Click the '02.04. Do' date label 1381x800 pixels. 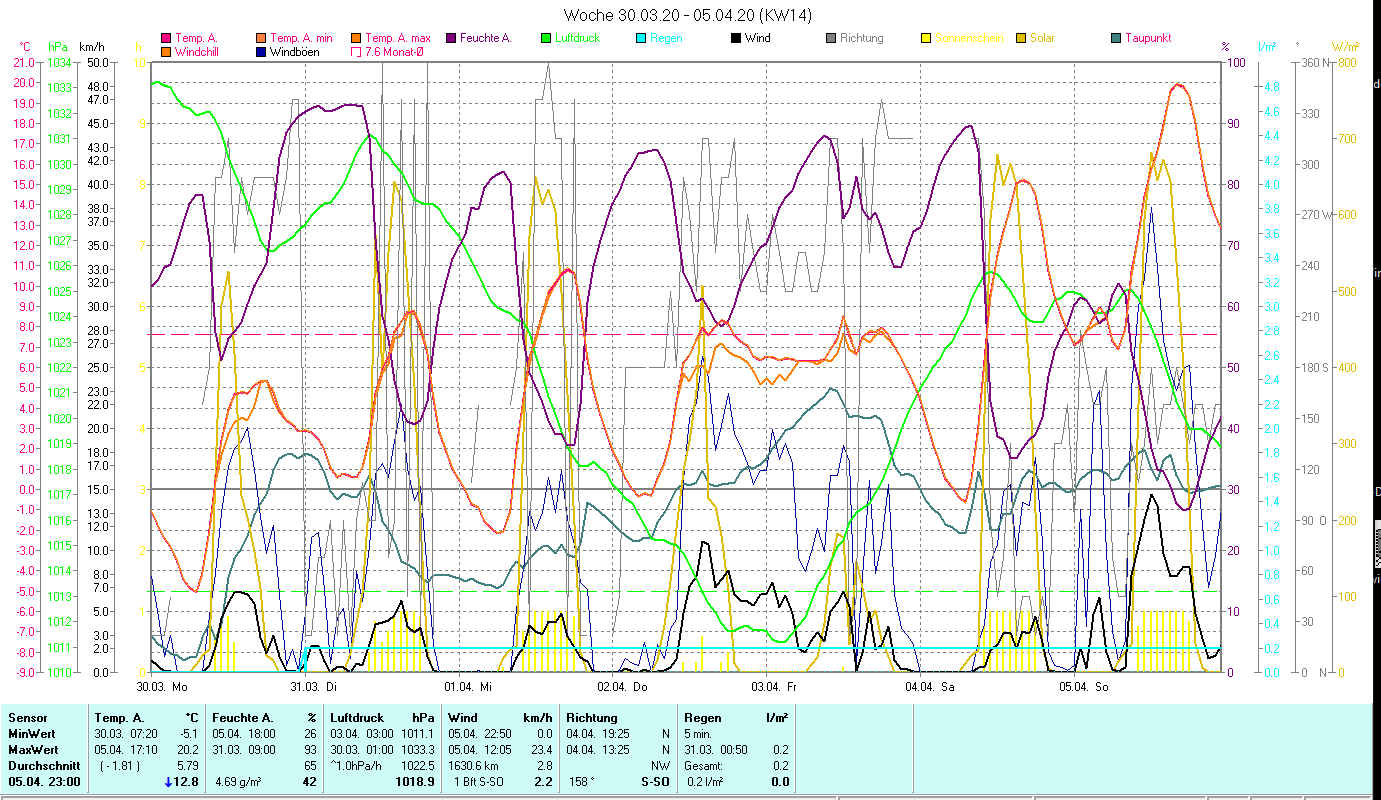623,686
